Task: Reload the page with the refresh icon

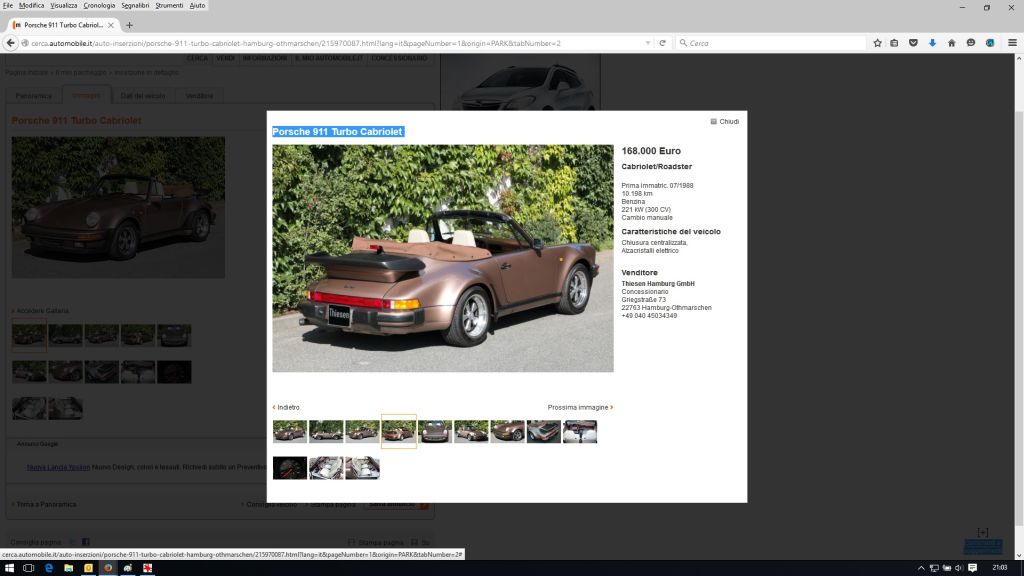Action: (662, 43)
